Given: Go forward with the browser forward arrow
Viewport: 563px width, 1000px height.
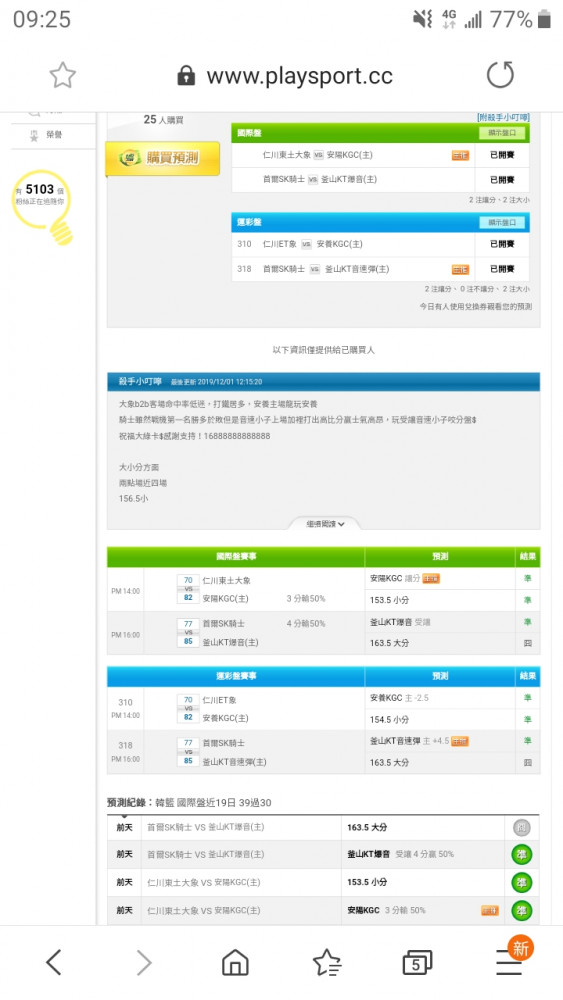Looking at the screenshot, I should click(144, 962).
